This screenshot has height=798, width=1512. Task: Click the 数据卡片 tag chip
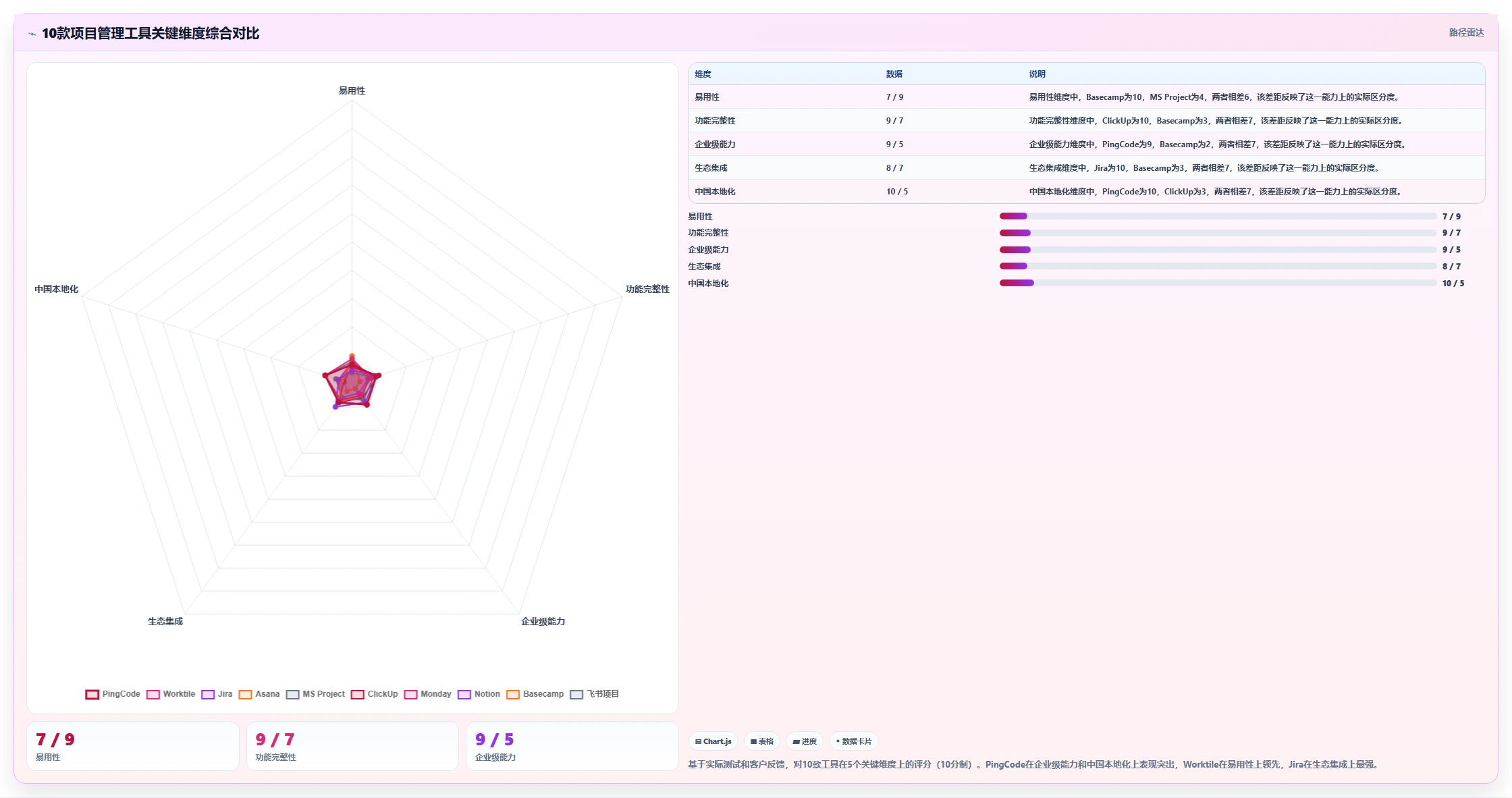[854, 741]
